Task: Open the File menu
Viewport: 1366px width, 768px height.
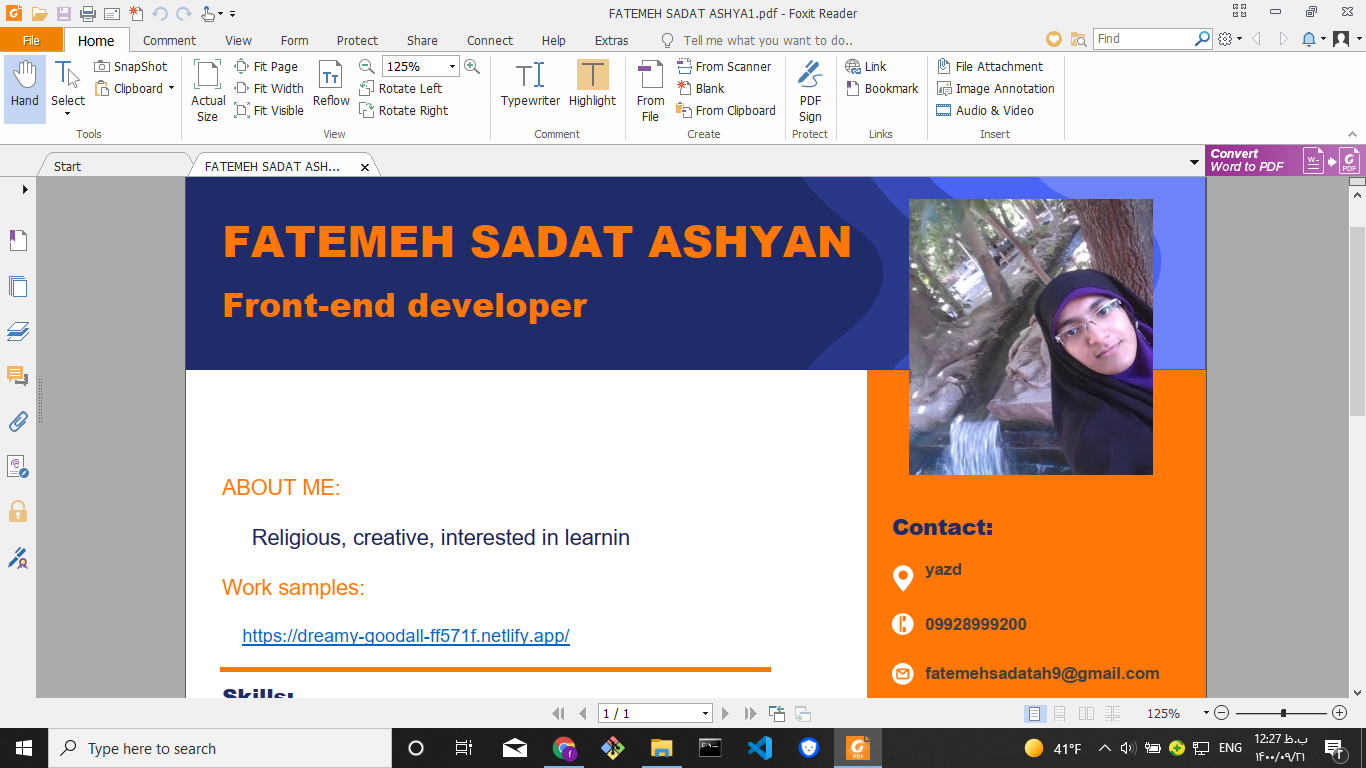Action: [x=31, y=40]
